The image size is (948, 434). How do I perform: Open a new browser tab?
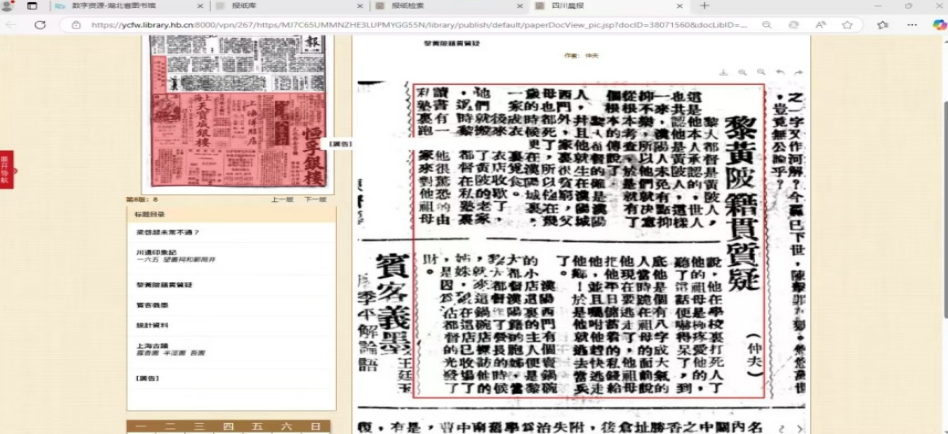(x=704, y=6)
